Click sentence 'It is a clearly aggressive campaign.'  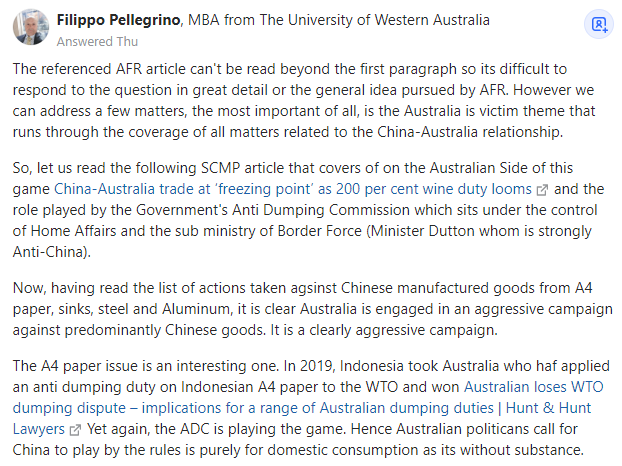[384, 330]
